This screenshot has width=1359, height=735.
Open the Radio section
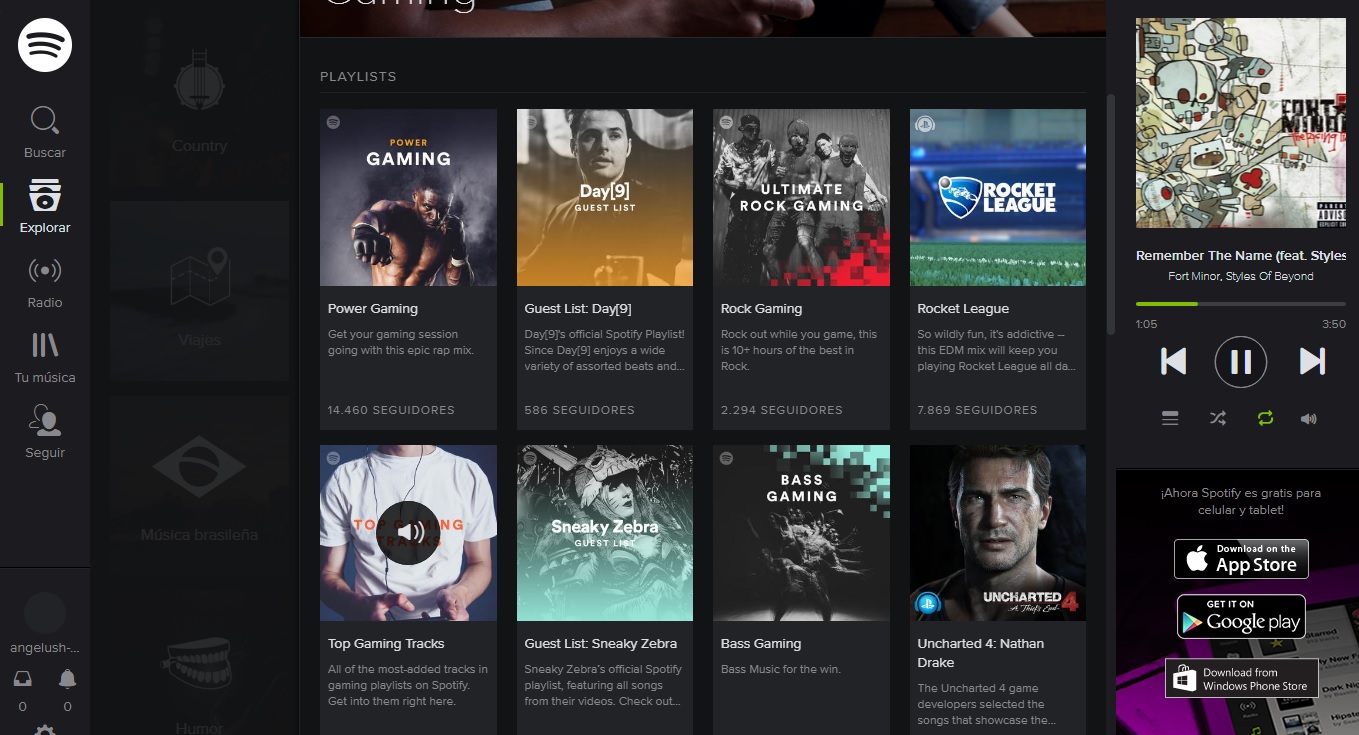[x=45, y=281]
